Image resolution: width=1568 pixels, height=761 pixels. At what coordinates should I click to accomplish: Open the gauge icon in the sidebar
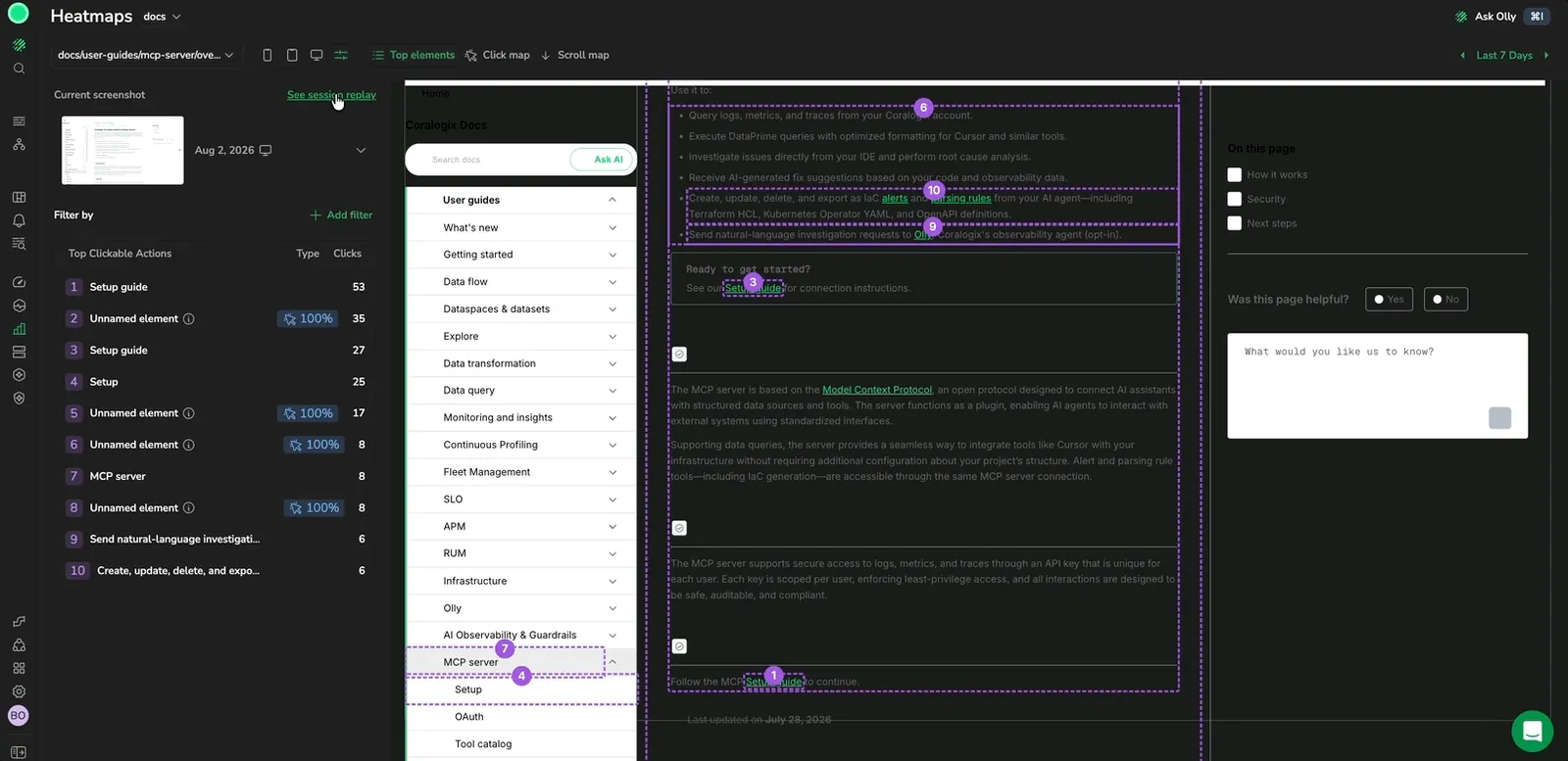pos(19,282)
